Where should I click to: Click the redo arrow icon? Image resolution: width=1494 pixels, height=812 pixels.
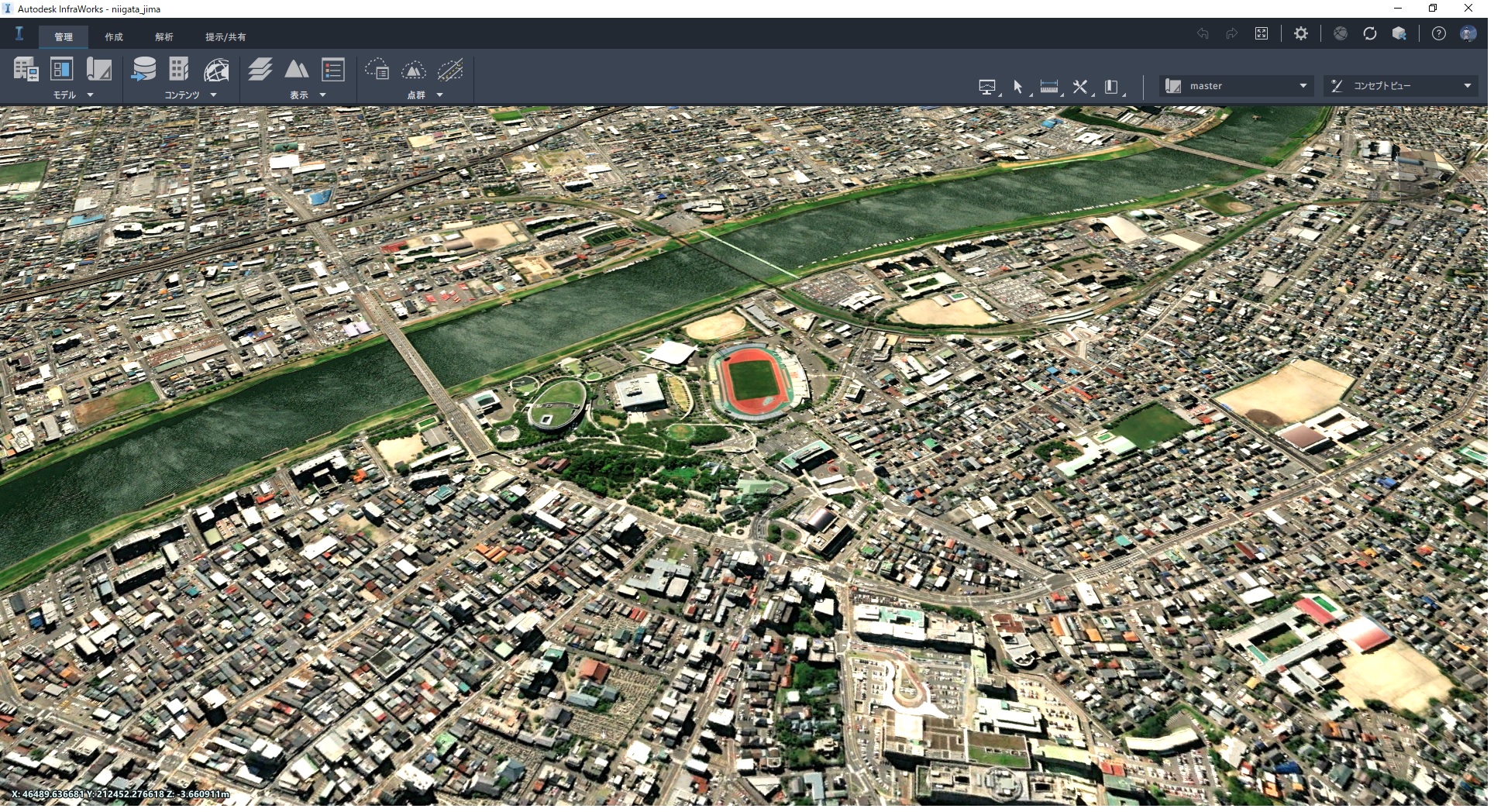[x=1232, y=33]
